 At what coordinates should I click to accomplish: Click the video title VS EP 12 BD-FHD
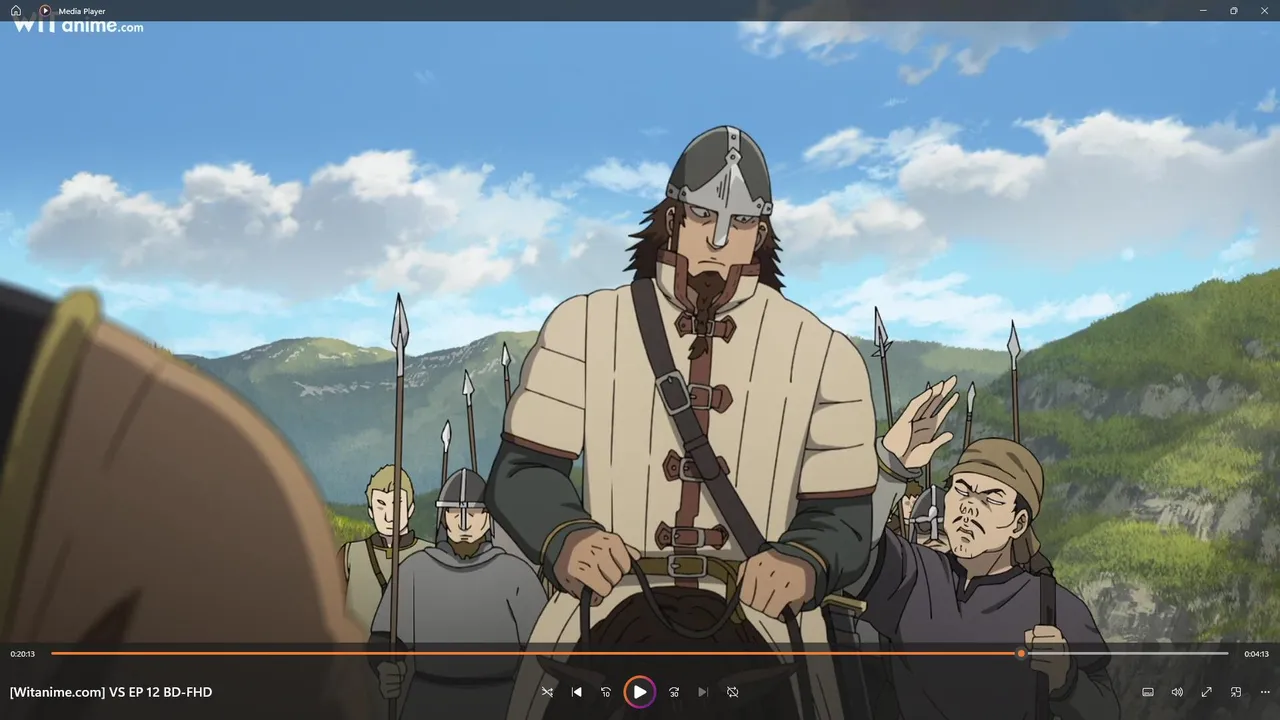click(111, 692)
